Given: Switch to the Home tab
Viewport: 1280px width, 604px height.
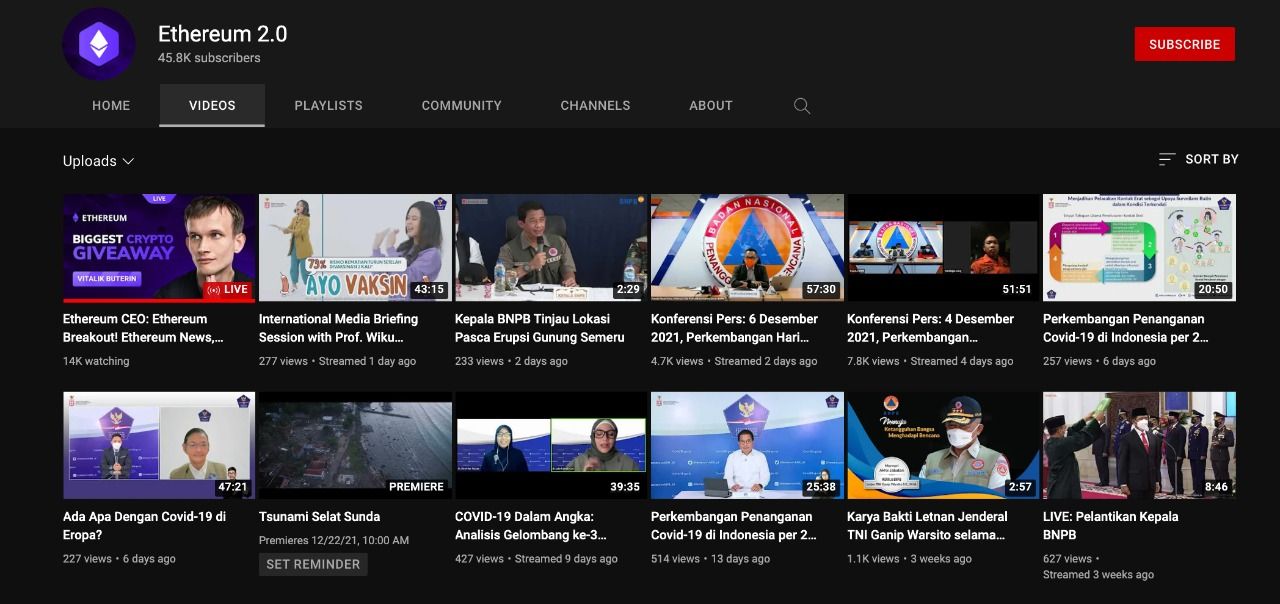Looking at the screenshot, I should pos(111,105).
